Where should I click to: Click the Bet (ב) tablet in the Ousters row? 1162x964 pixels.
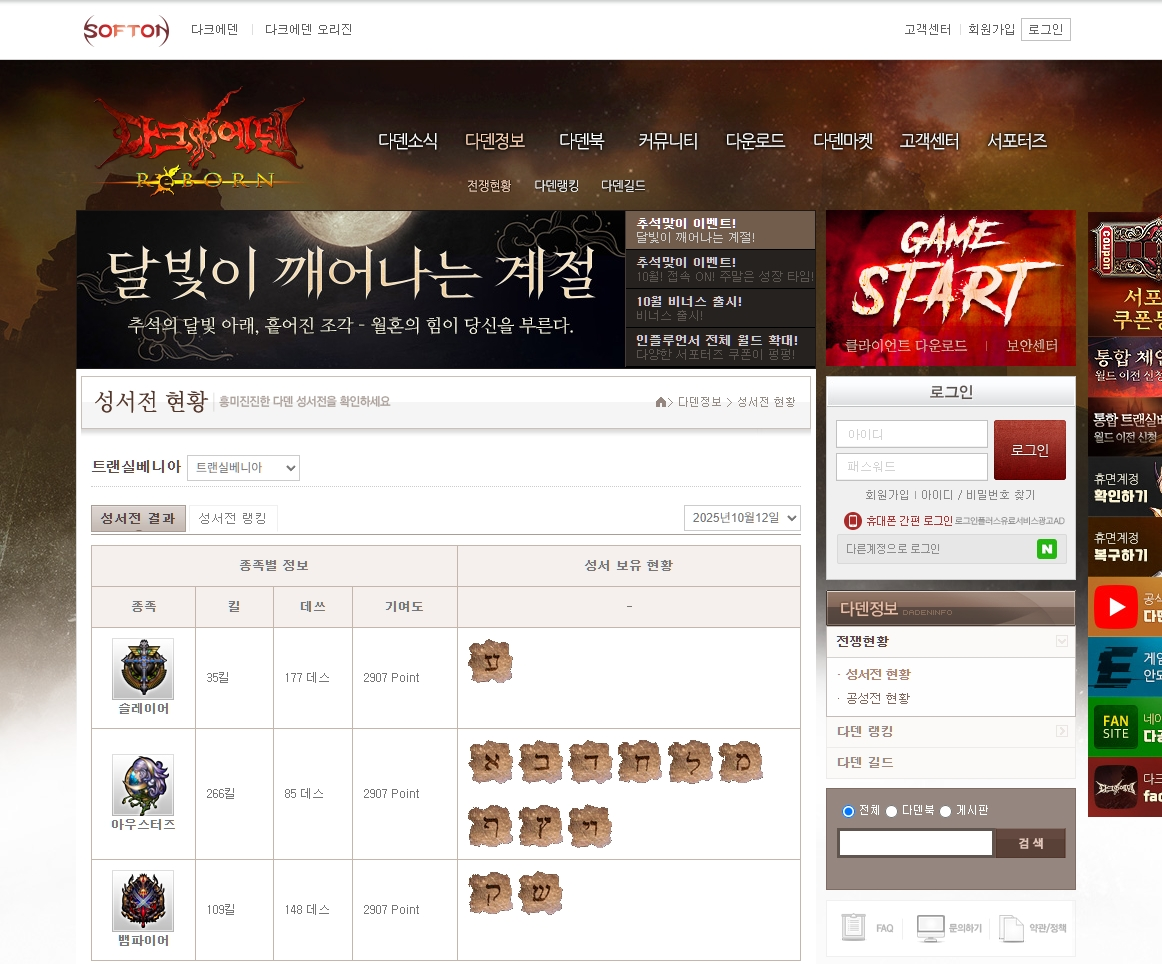pyautogui.click(x=540, y=762)
